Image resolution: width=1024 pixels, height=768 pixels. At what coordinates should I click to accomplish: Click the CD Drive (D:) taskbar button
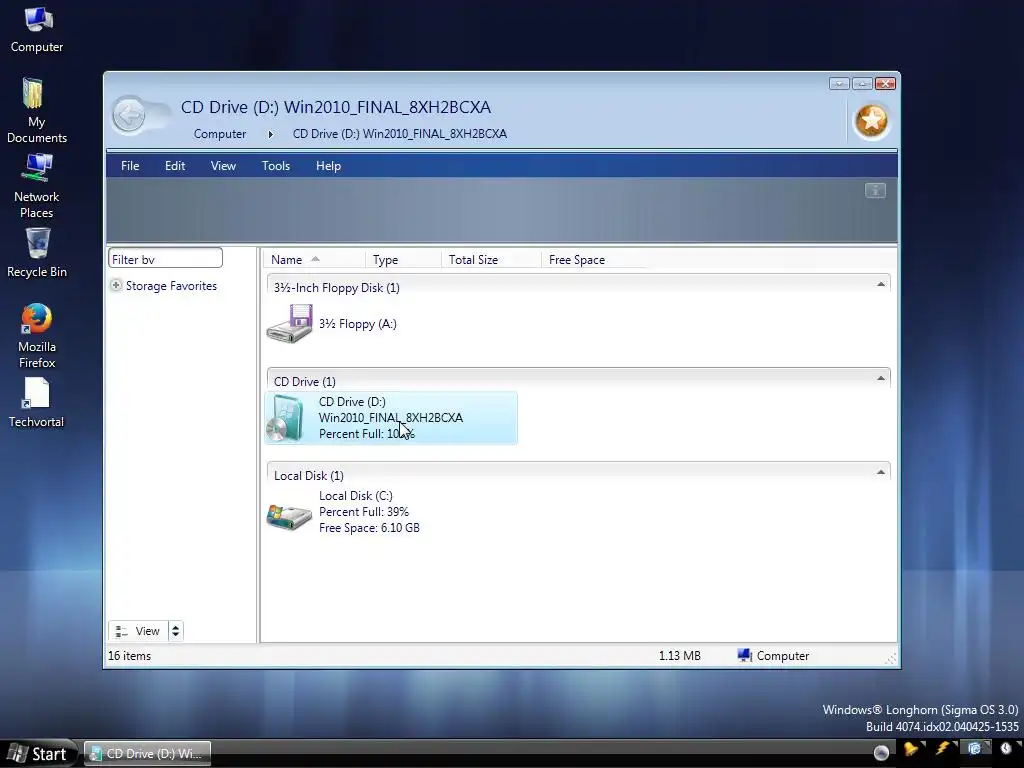(x=148, y=754)
